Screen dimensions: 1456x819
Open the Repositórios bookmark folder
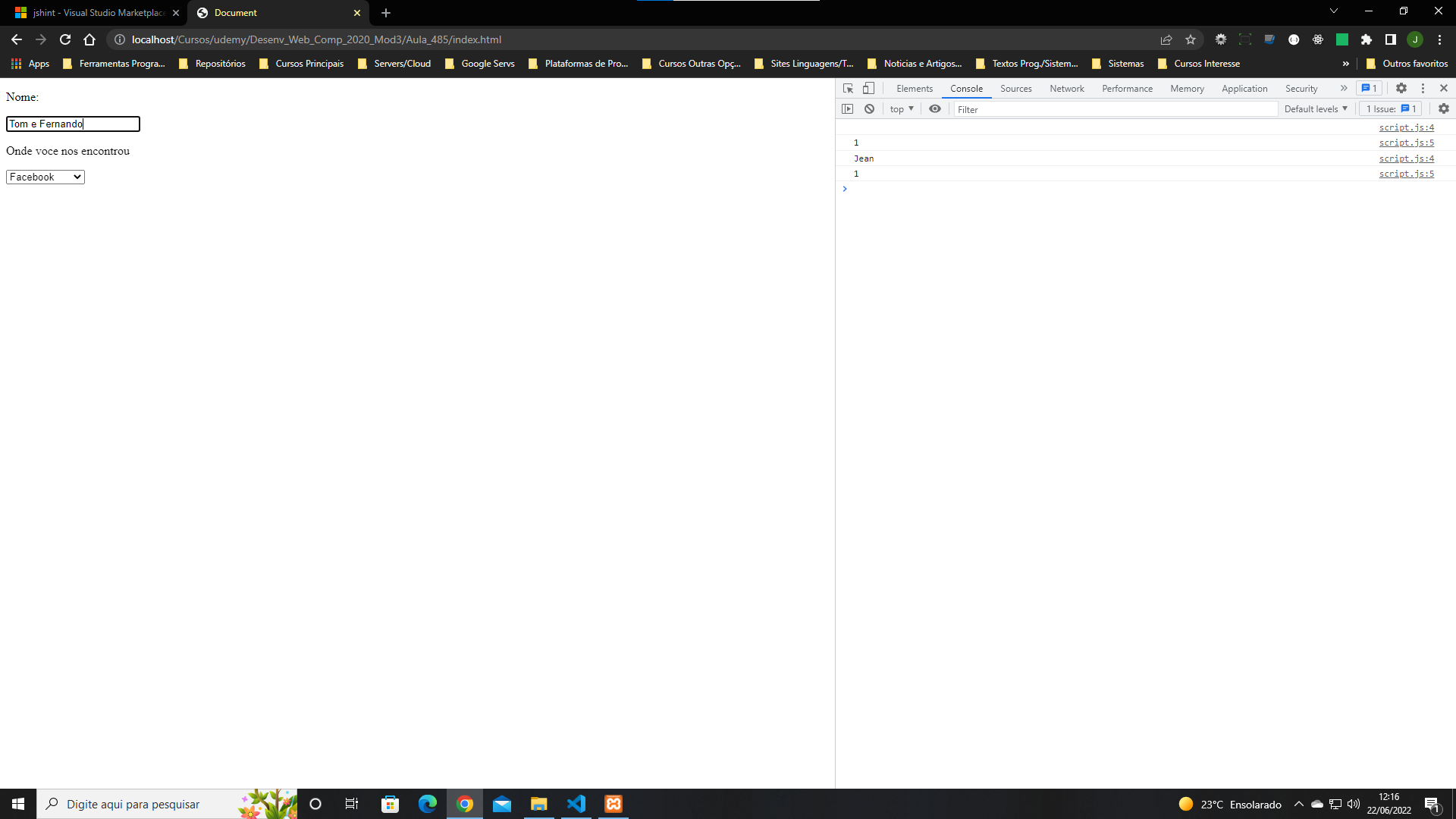pyautogui.click(x=212, y=64)
